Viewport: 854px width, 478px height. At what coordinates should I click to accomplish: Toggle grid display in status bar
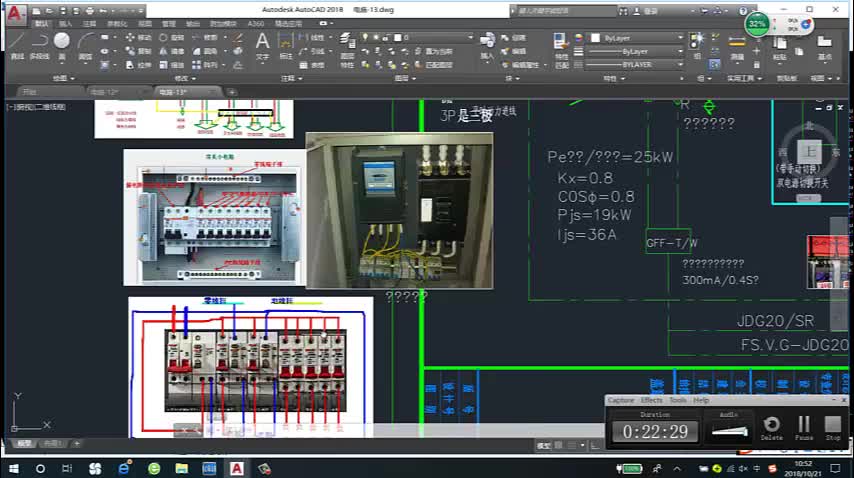(559, 446)
